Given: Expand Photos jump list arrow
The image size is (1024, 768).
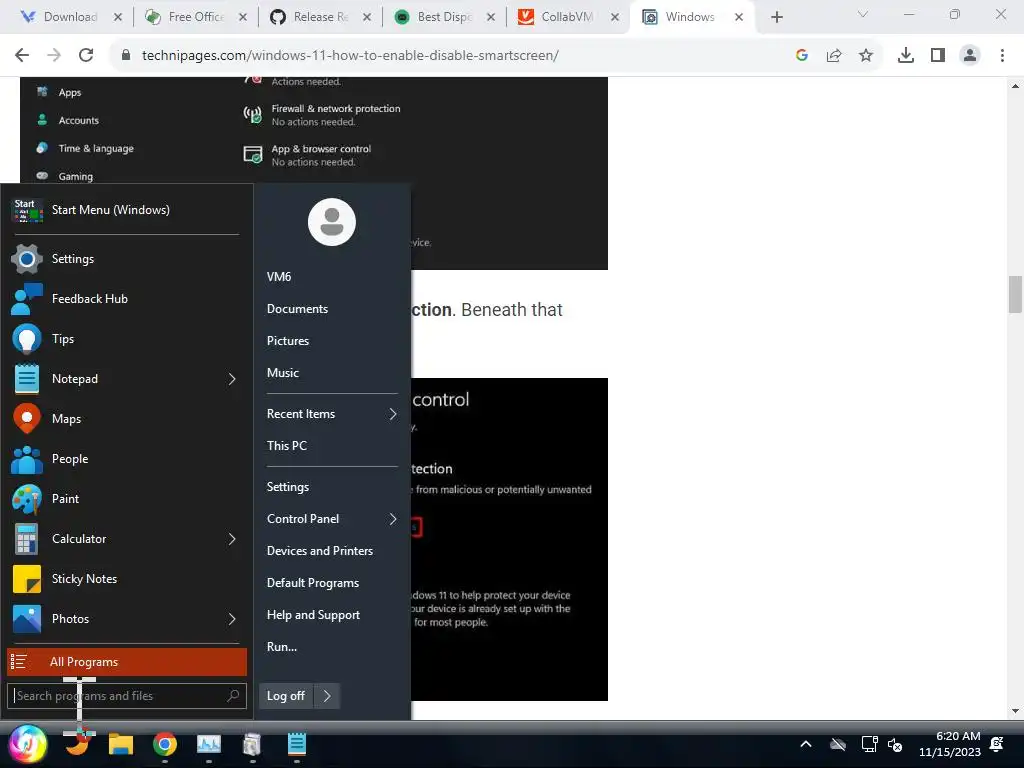Looking at the screenshot, I should 232,618.
